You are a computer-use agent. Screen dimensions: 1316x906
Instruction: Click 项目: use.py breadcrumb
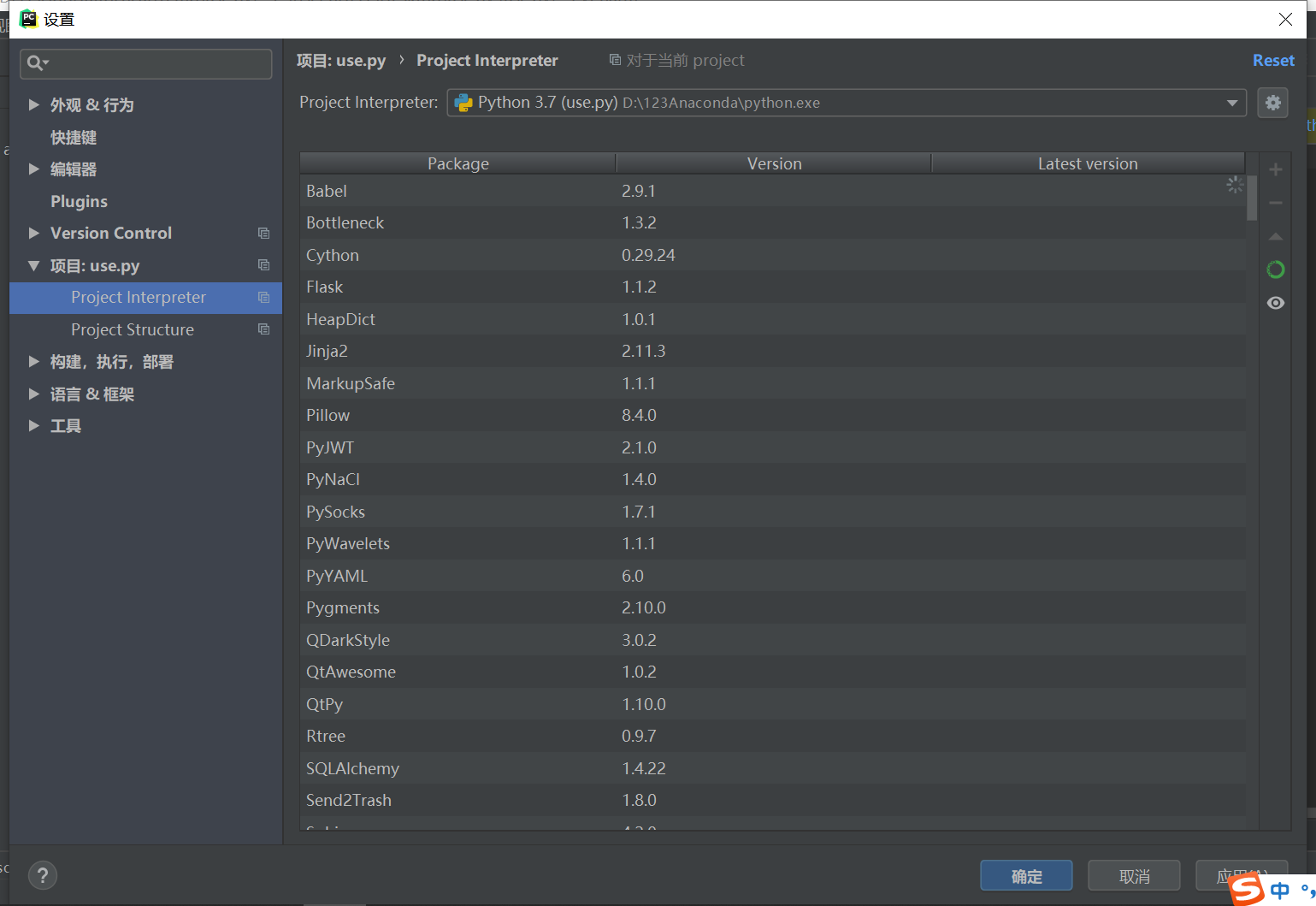(x=341, y=60)
